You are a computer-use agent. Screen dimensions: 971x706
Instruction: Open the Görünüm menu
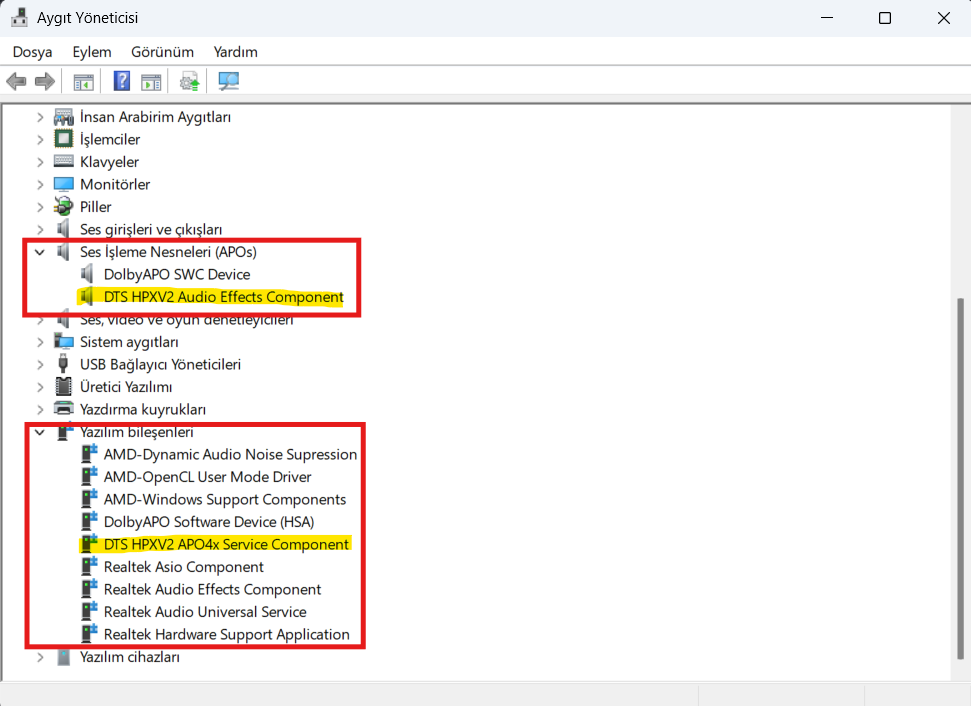click(162, 52)
